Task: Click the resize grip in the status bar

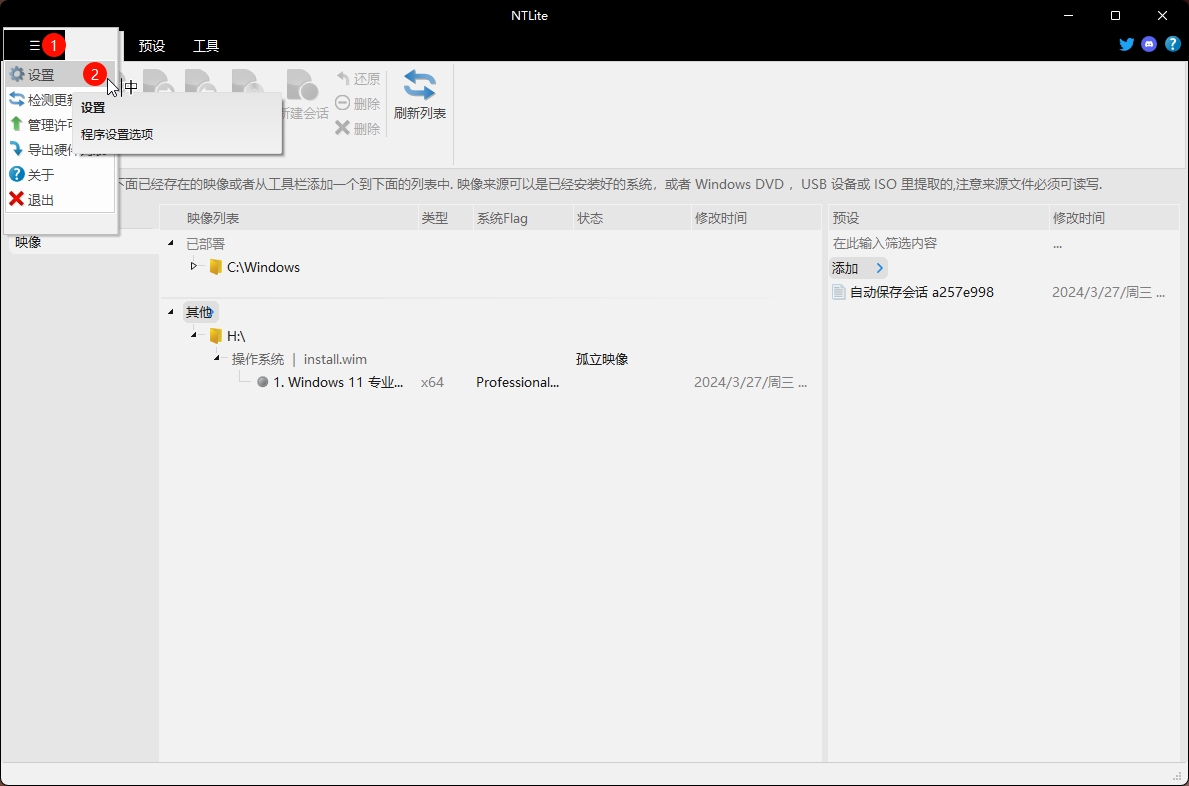Action: 1177,775
